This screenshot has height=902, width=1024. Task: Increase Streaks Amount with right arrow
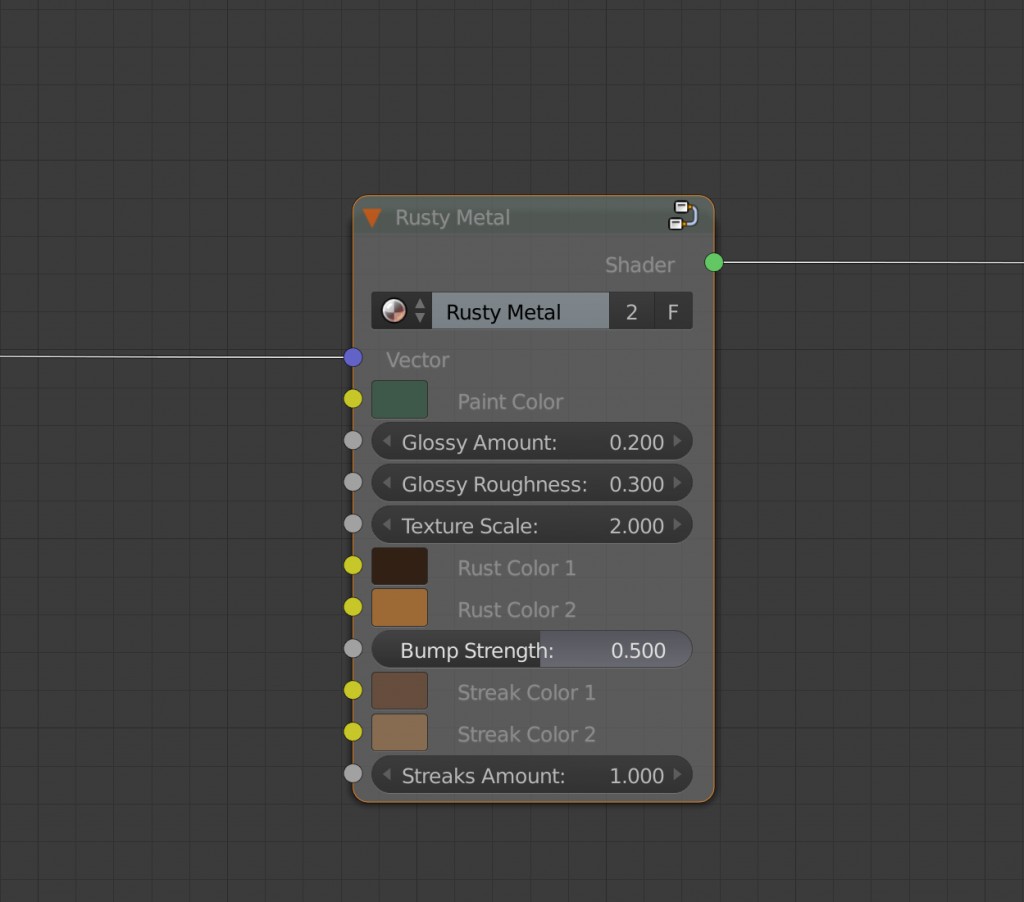click(x=677, y=775)
